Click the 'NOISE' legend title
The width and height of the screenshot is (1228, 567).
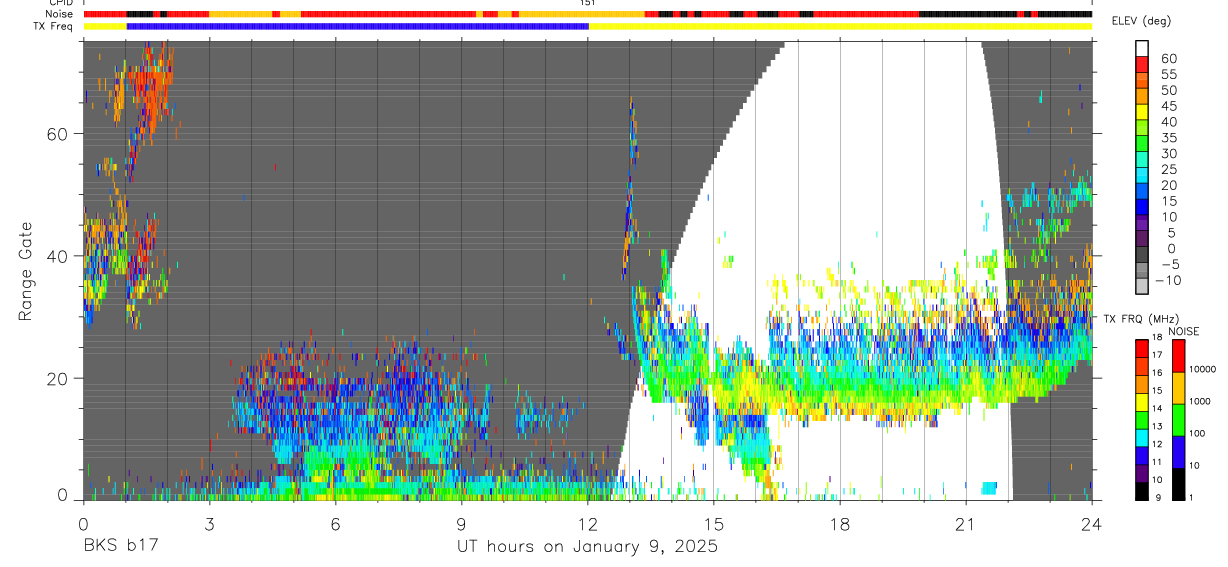[x=1182, y=331]
